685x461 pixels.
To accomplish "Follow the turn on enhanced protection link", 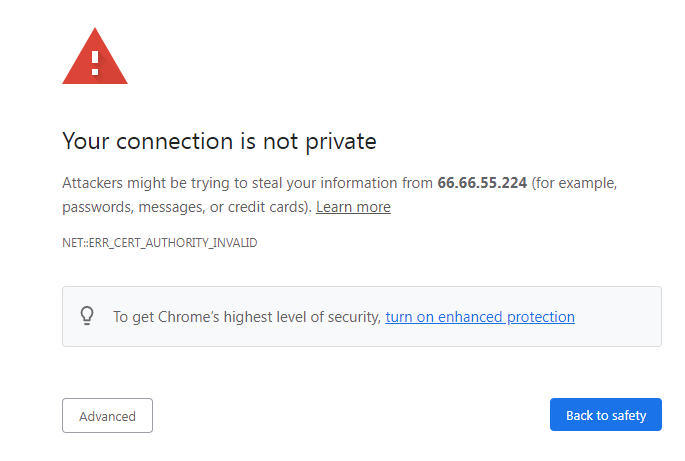I will (x=480, y=317).
